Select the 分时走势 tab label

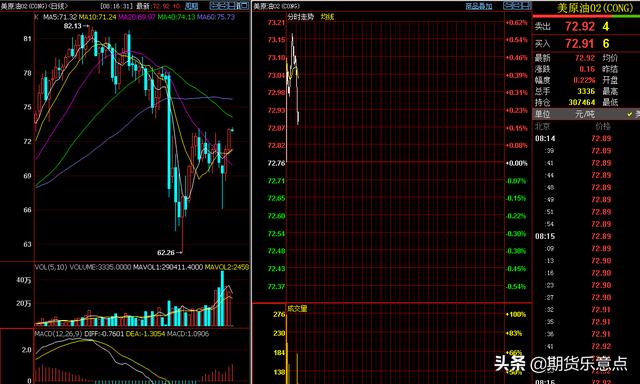tap(301, 17)
